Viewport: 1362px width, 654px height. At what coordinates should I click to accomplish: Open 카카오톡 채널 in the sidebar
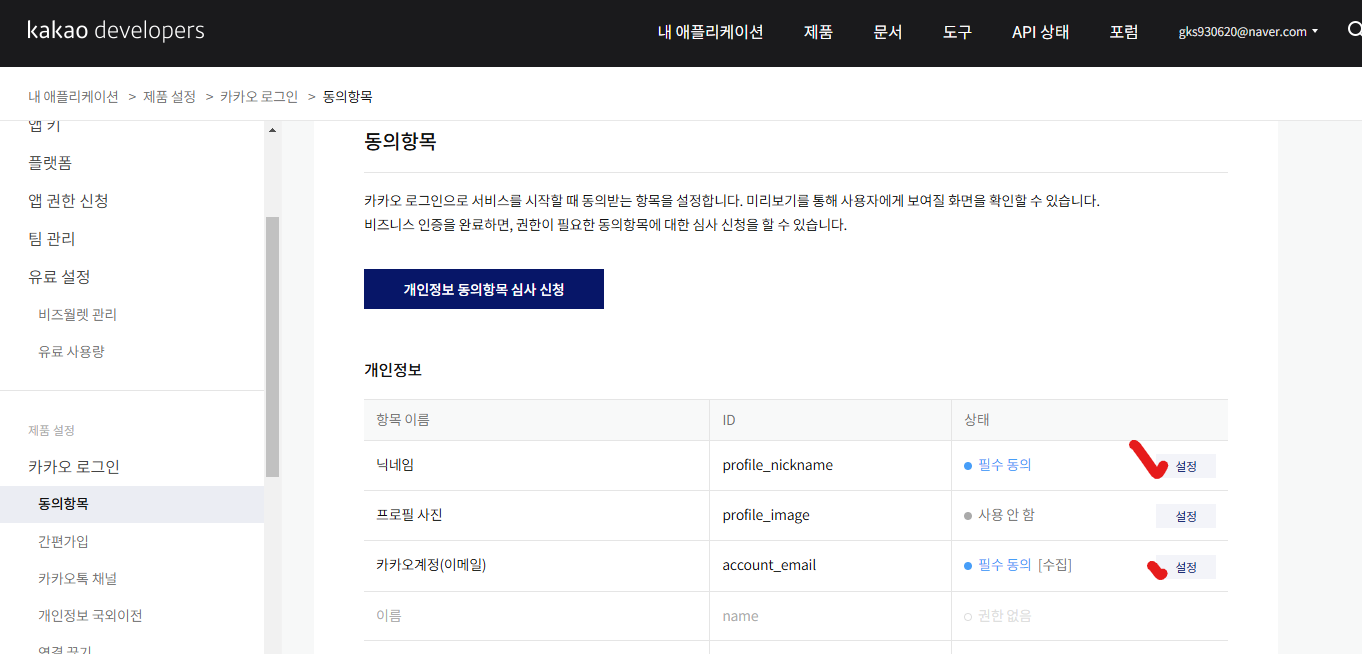click(77, 579)
